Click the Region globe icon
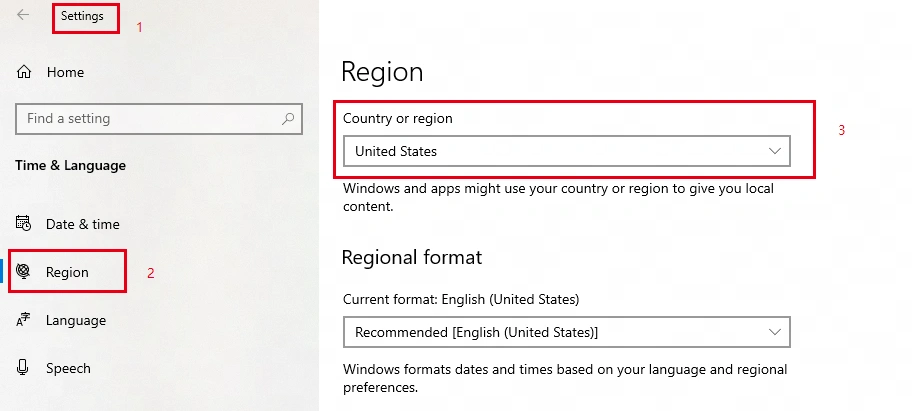 coord(23,271)
